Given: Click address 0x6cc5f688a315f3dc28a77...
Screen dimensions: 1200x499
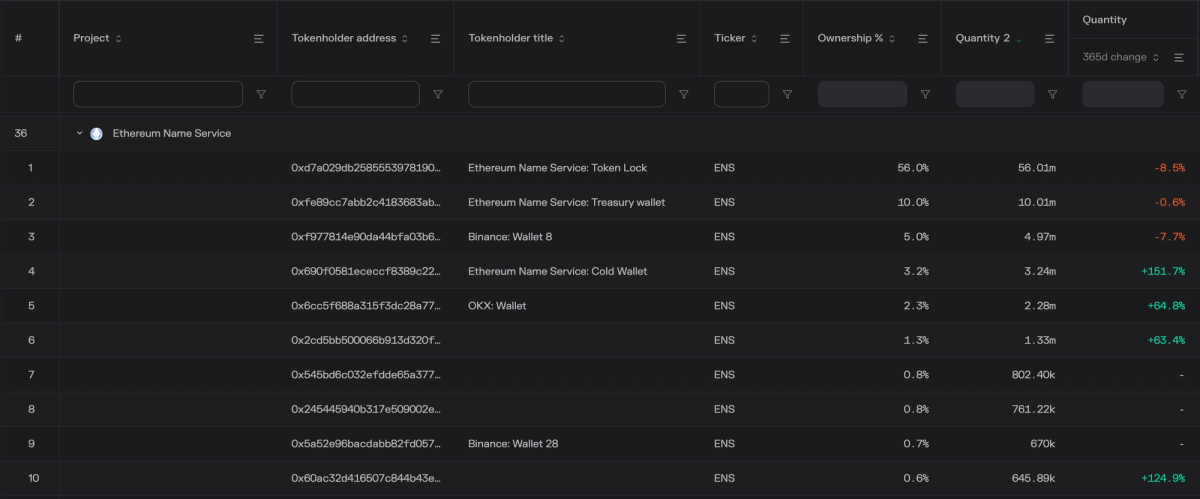Looking at the screenshot, I should [365, 305].
